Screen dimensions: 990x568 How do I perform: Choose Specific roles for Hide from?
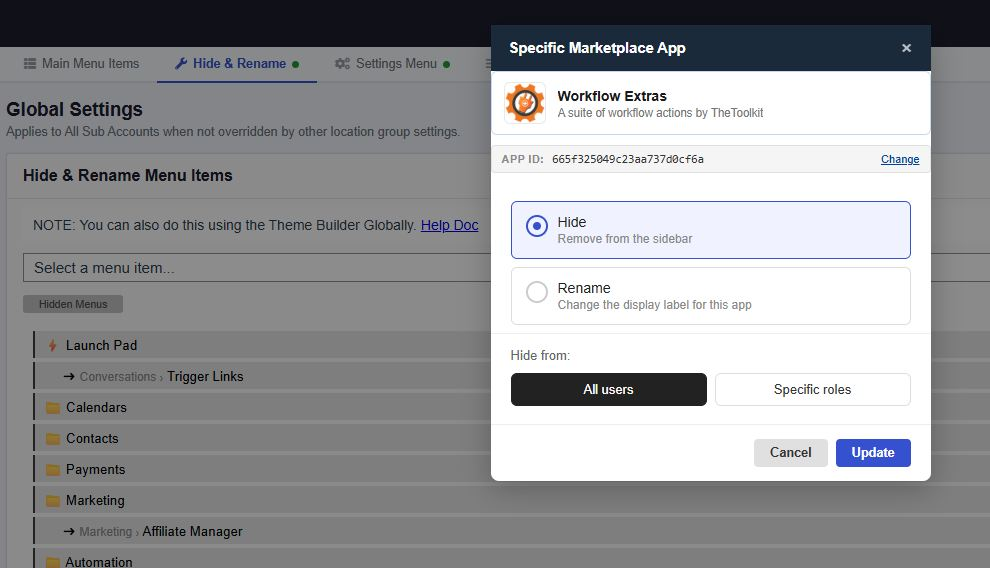tap(813, 389)
